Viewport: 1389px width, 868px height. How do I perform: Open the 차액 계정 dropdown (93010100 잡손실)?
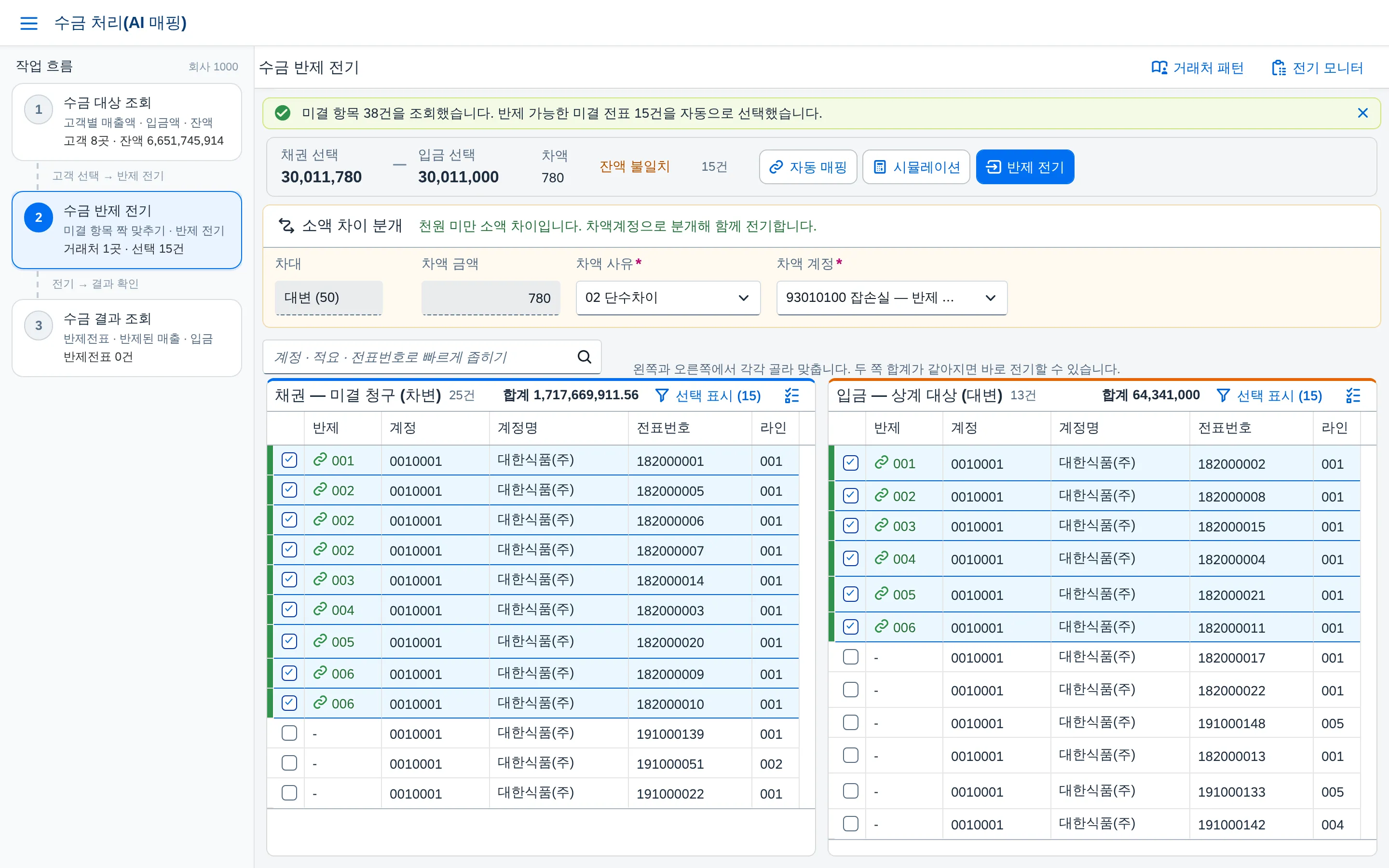click(891, 298)
